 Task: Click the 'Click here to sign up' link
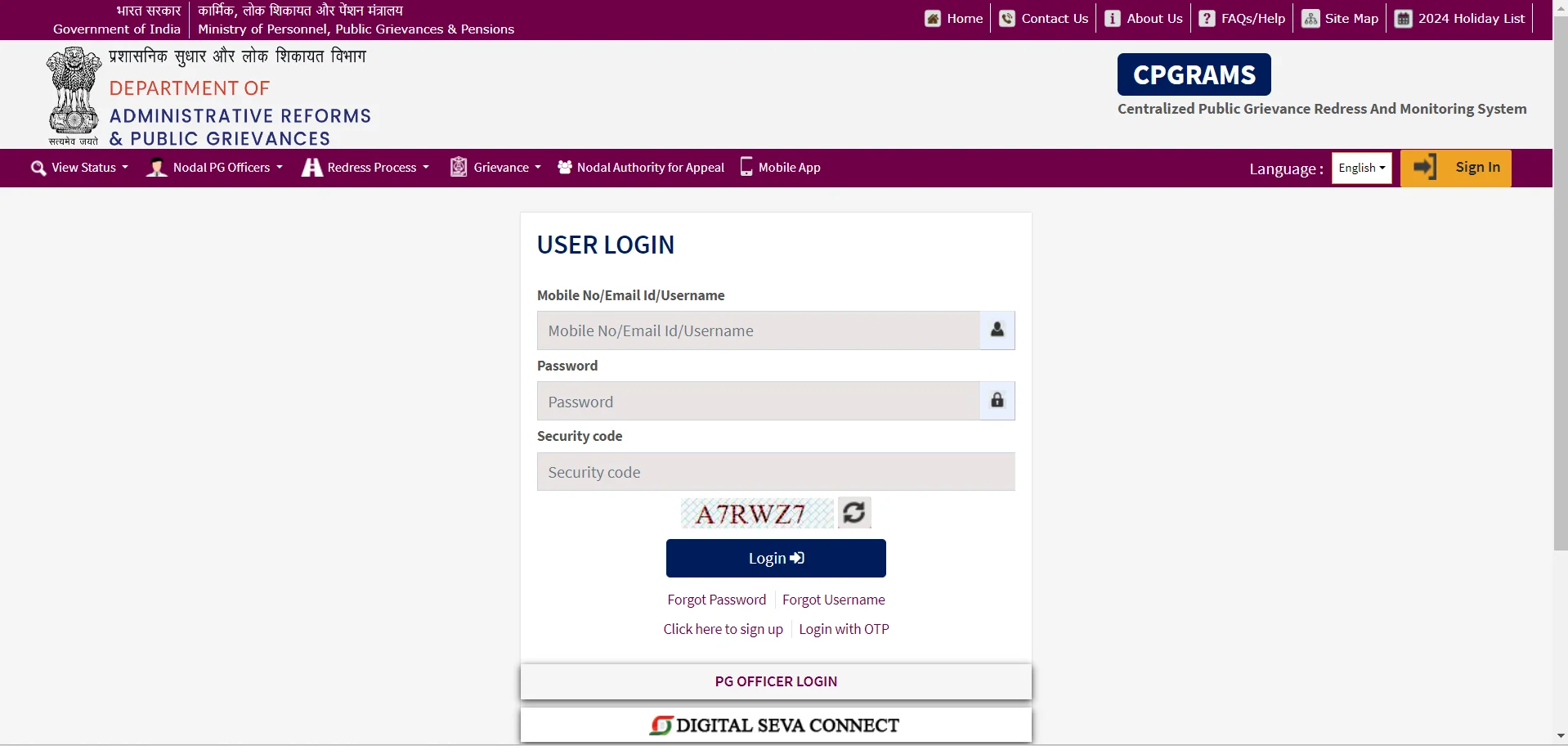point(724,629)
